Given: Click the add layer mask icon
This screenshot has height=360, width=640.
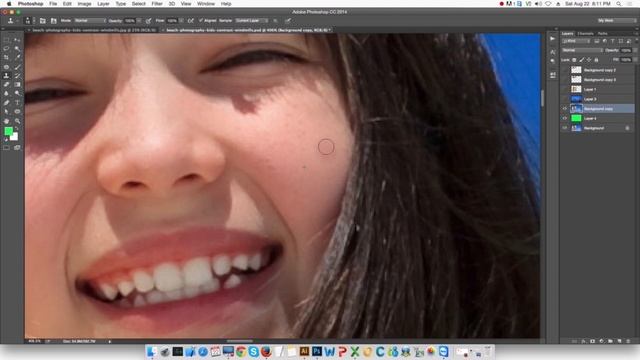Looking at the screenshot, I should [593, 341].
